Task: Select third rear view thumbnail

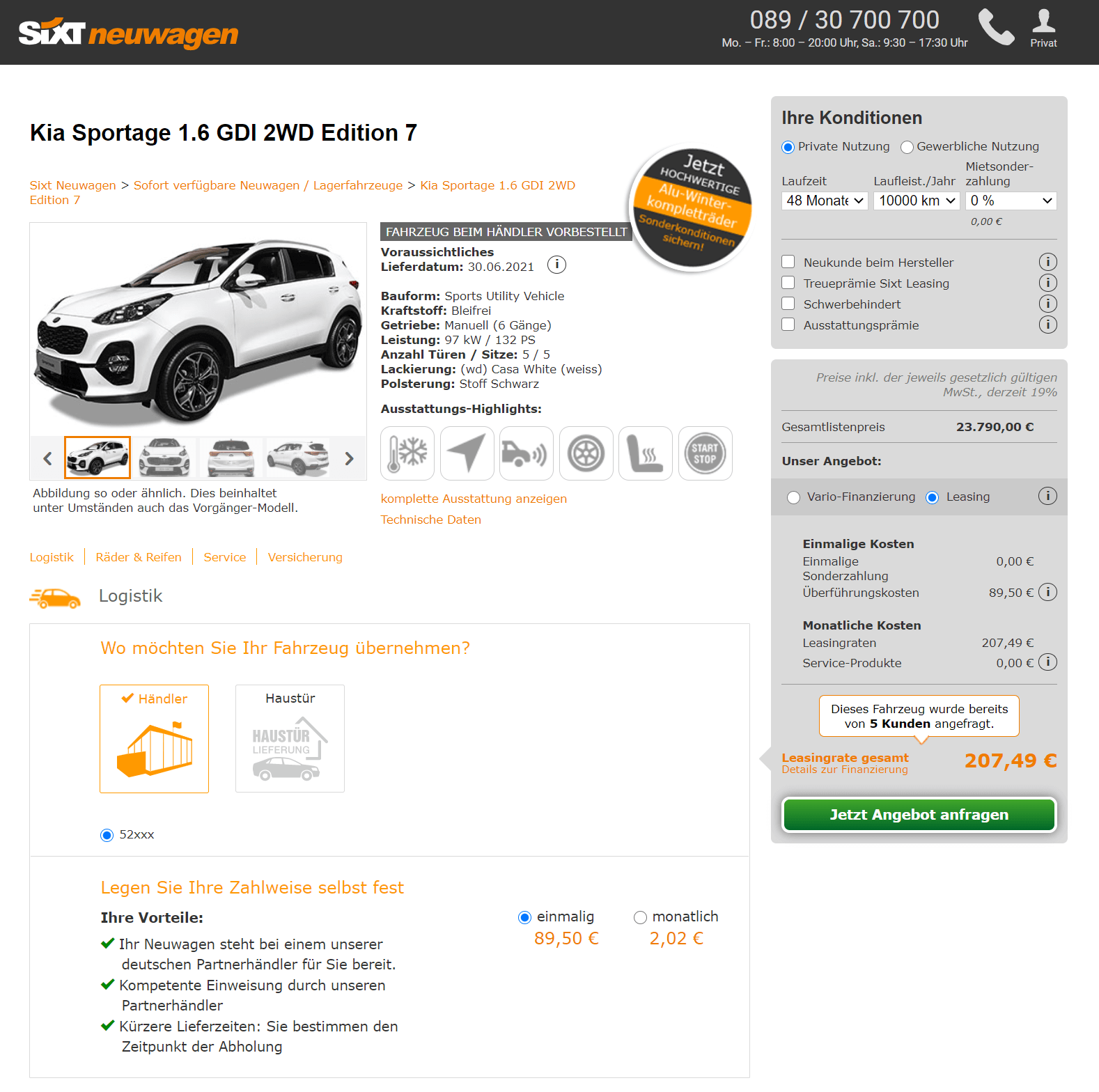Action: click(231, 458)
